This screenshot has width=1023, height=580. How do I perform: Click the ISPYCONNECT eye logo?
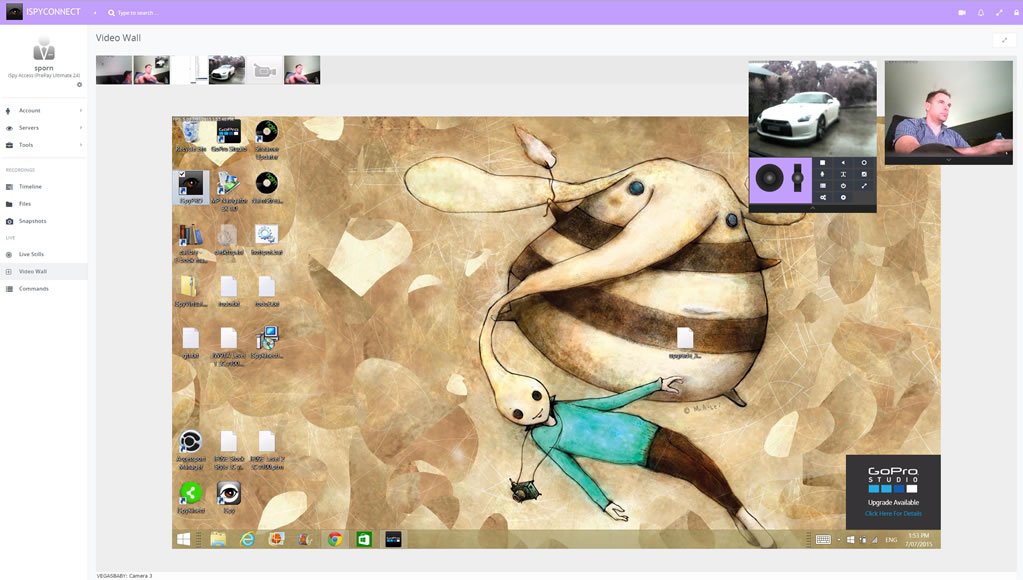click(14, 12)
